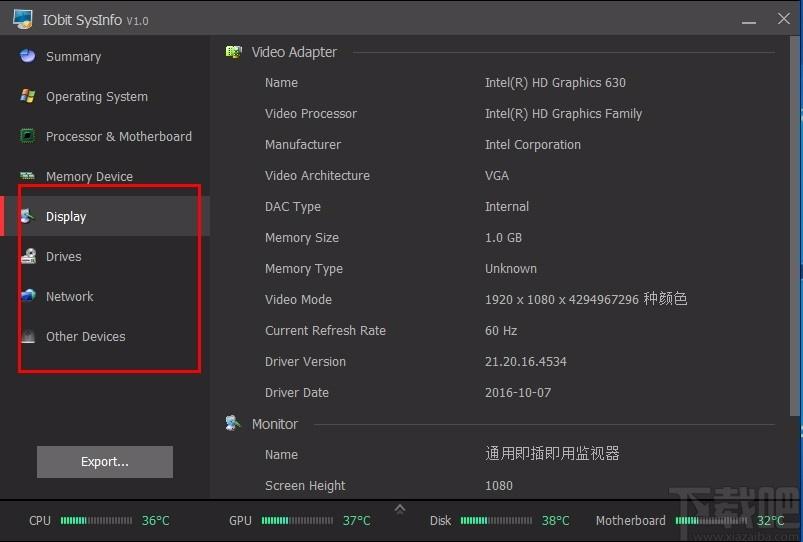
Task: Click the Driver Date label
Action: click(297, 392)
